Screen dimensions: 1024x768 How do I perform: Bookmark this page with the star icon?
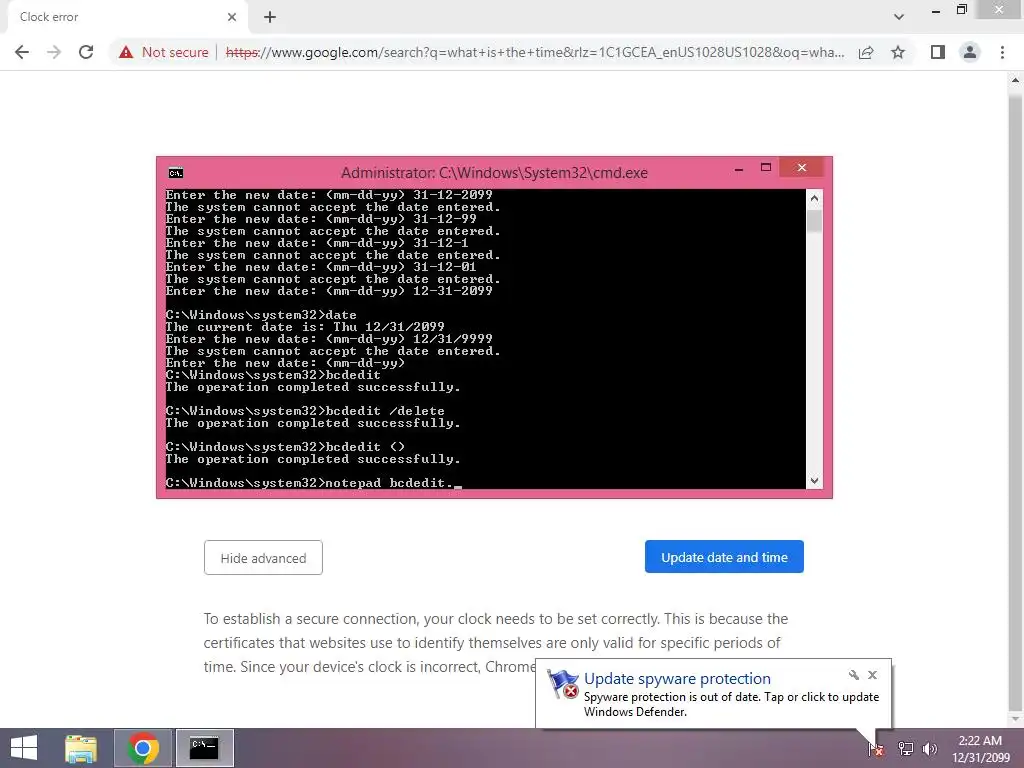[898, 52]
